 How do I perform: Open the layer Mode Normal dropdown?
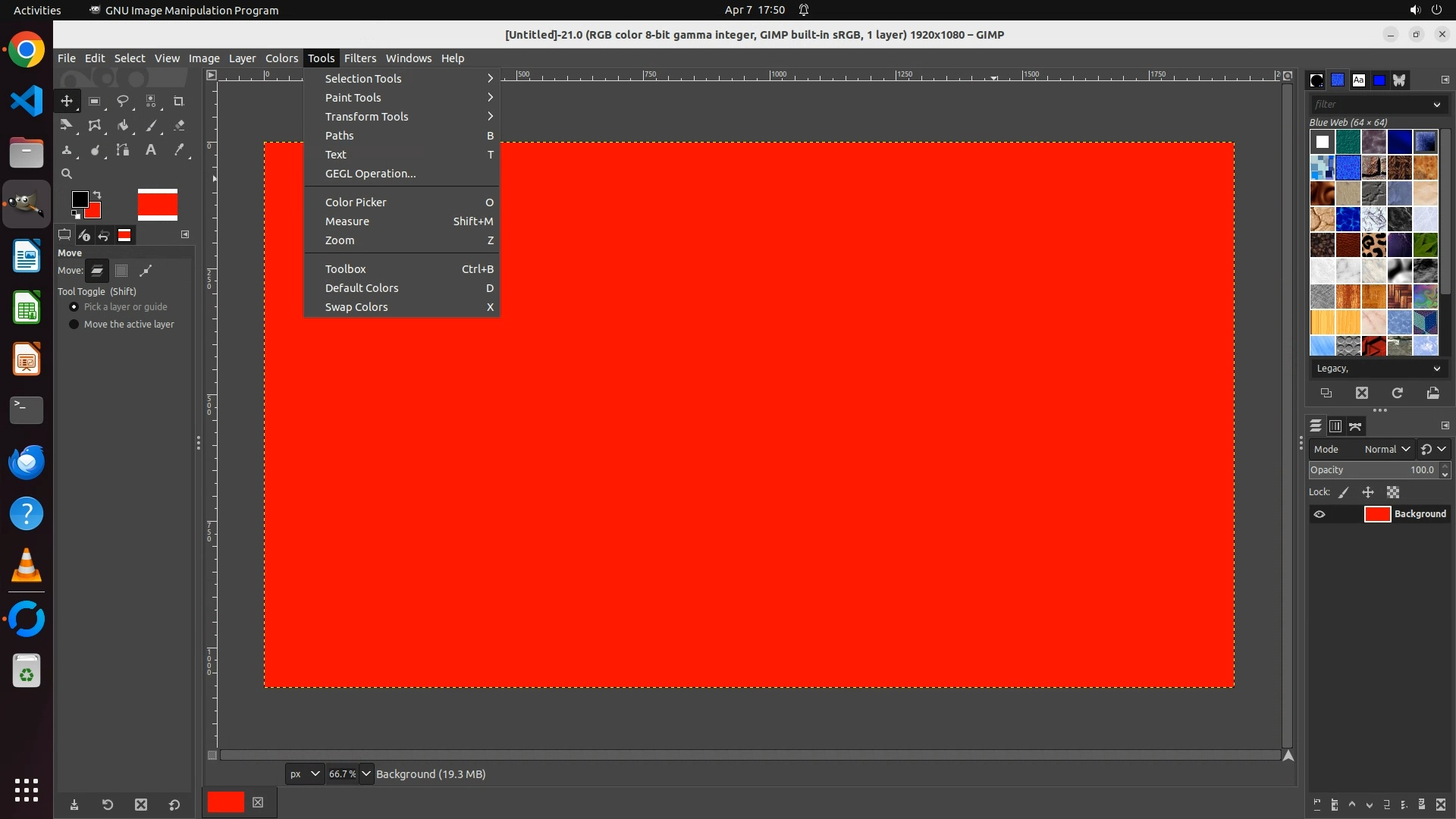point(1386,449)
